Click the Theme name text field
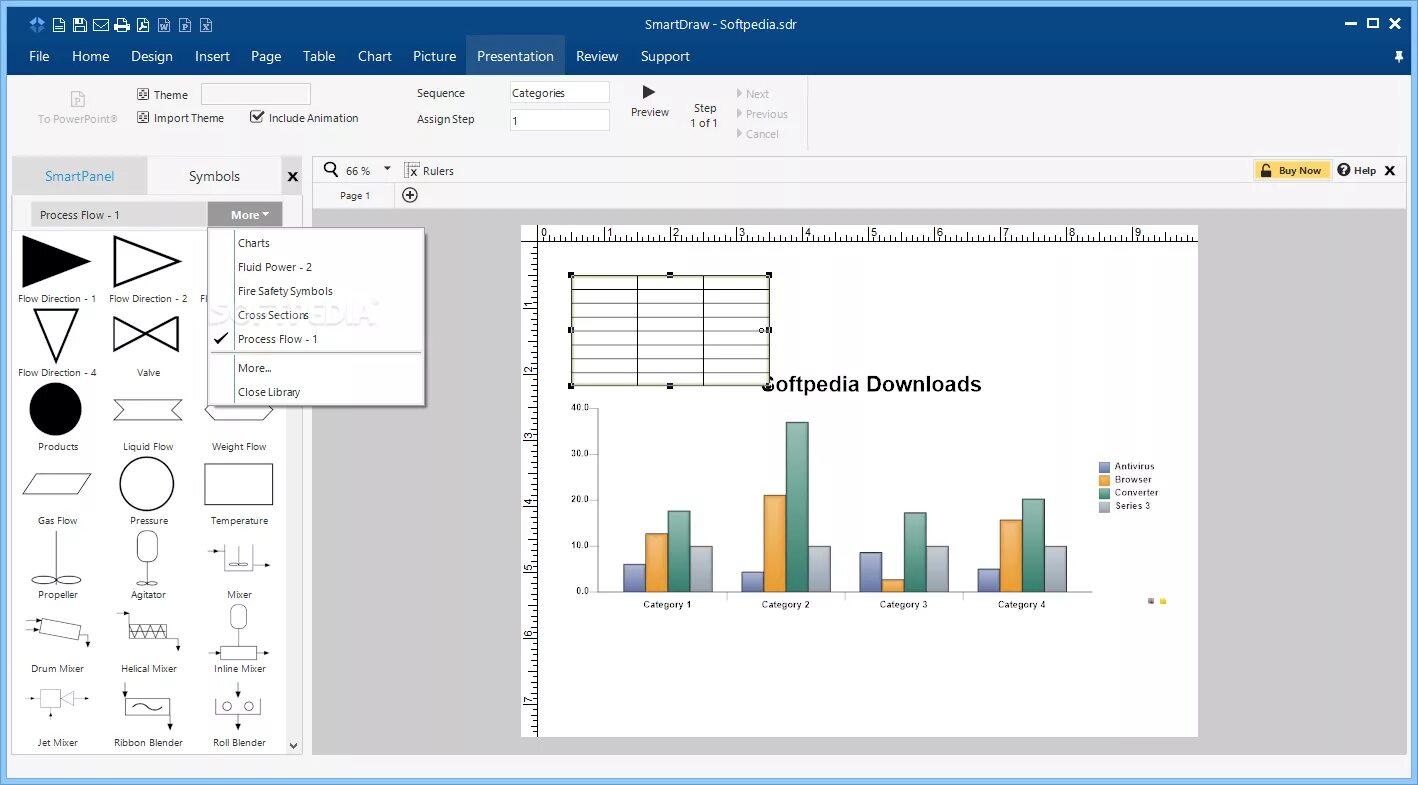The image size is (1418, 785). [x=256, y=94]
